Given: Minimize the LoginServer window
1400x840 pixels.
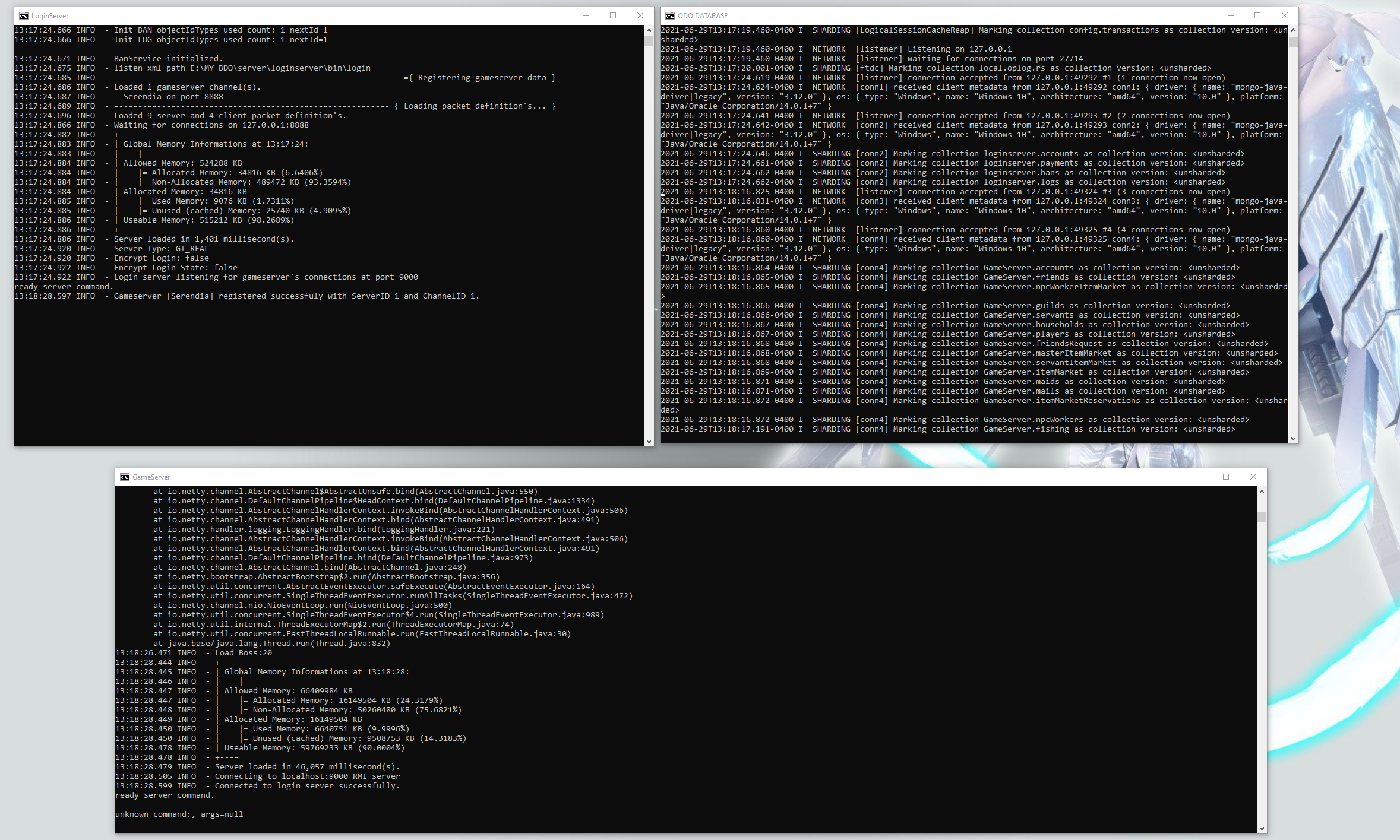Looking at the screenshot, I should click(586, 16).
